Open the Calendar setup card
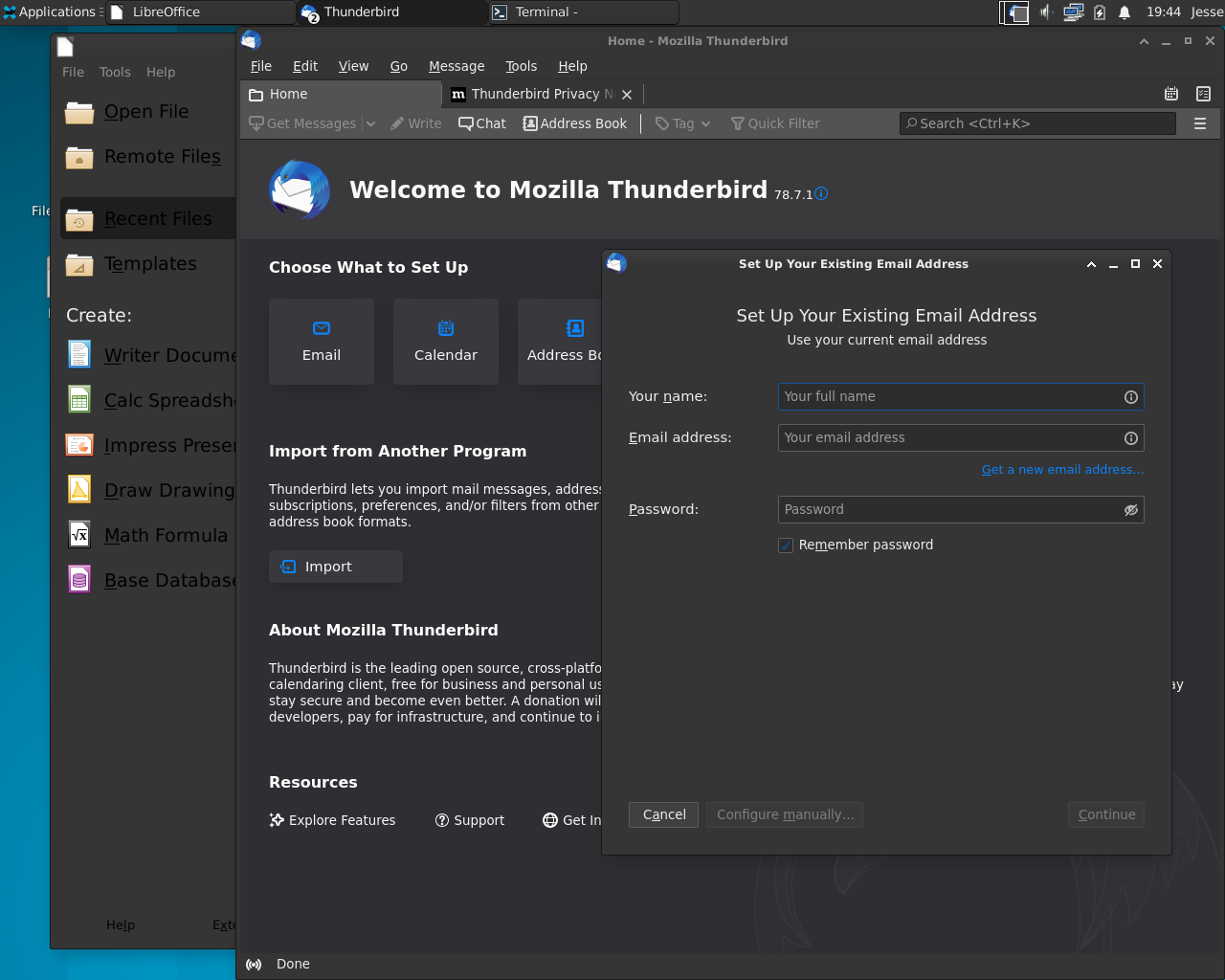The image size is (1225, 980). [x=446, y=342]
